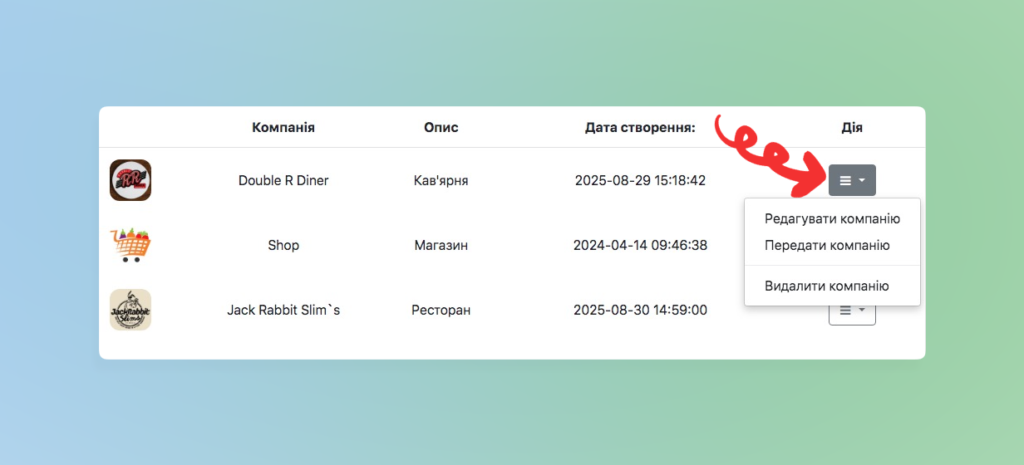This screenshot has width=1024, height=465.
Task: Select the Jack Rabbit Slim`s company name
Action: (x=283, y=310)
